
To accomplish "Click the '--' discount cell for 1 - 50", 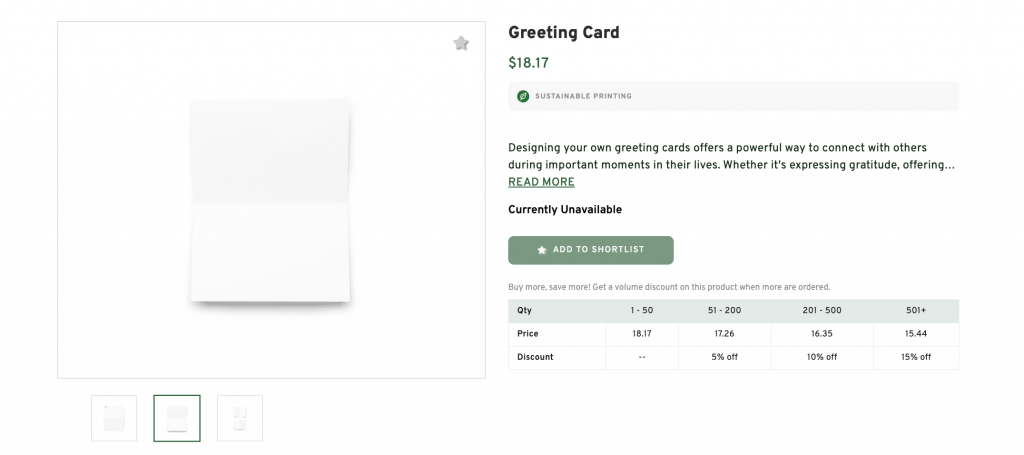I will (642, 358).
